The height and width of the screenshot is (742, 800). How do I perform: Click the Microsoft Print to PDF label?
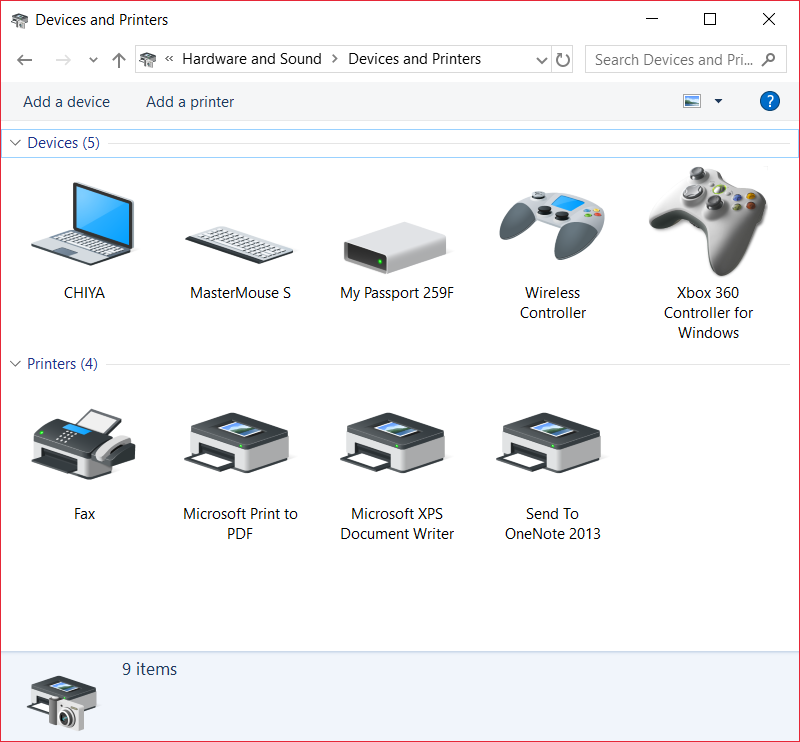pos(240,524)
